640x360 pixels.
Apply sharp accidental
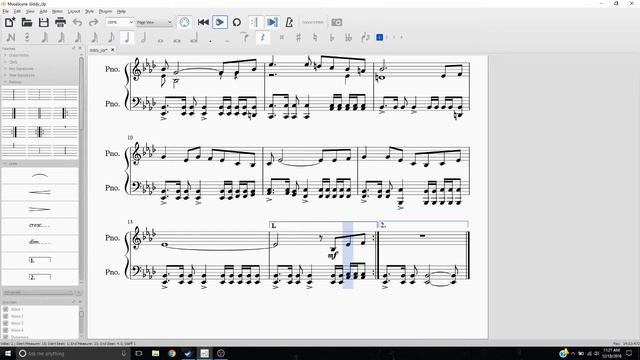[298, 38]
